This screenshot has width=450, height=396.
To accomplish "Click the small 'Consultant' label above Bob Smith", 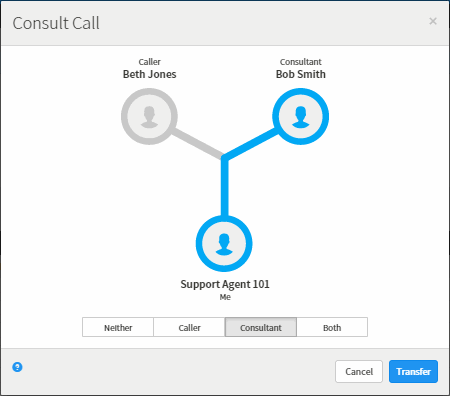I will (x=301, y=62).
